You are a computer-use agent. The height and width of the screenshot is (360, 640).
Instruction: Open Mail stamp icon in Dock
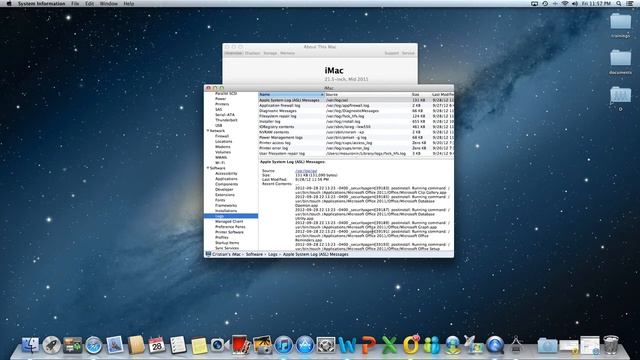115,345
